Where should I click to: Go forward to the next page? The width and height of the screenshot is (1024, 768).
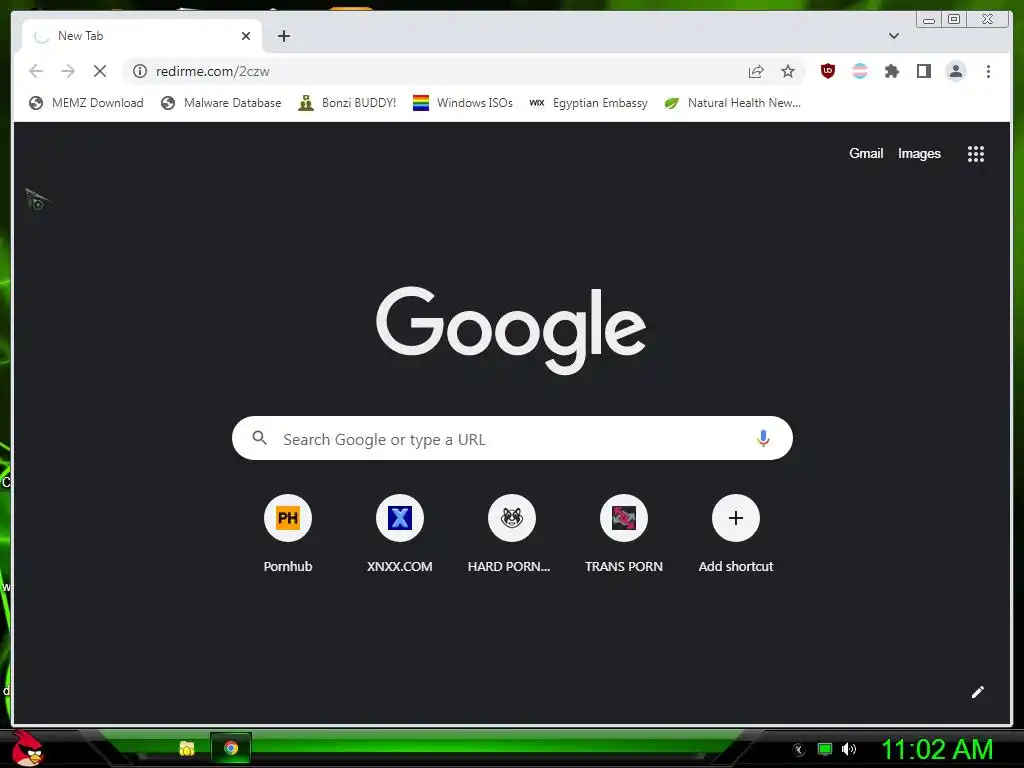click(x=68, y=71)
